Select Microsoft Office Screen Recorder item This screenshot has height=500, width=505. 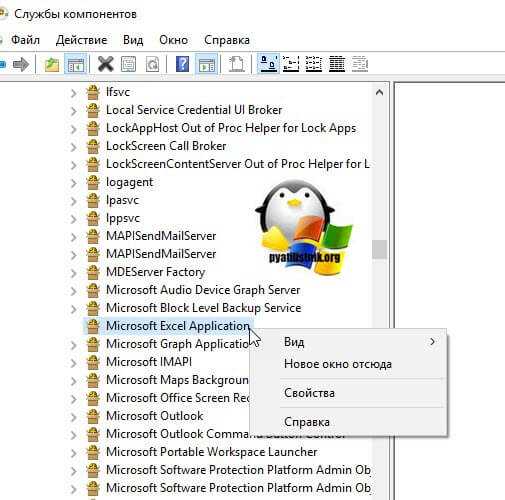tap(178, 398)
